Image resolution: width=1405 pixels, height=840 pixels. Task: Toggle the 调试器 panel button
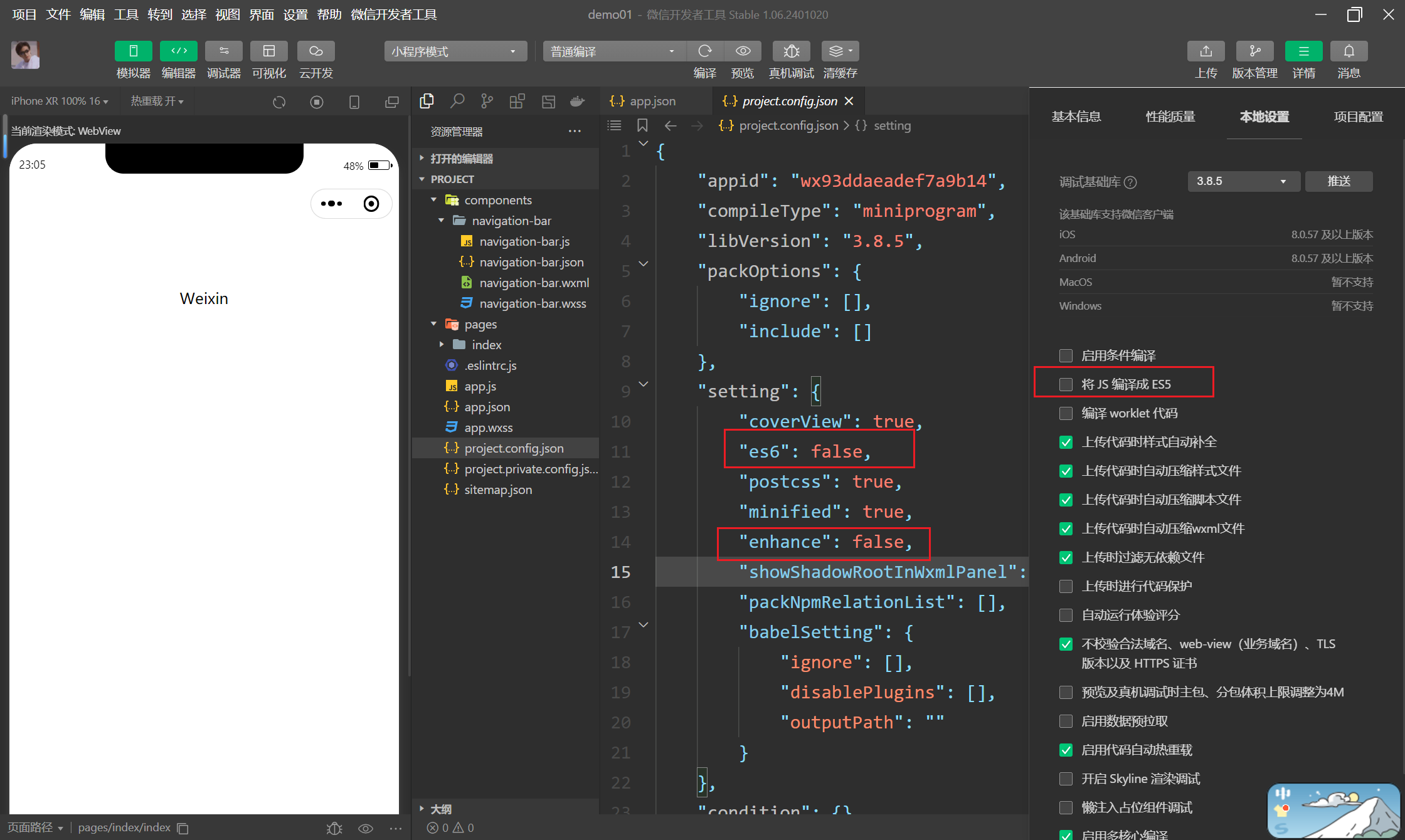(x=224, y=51)
